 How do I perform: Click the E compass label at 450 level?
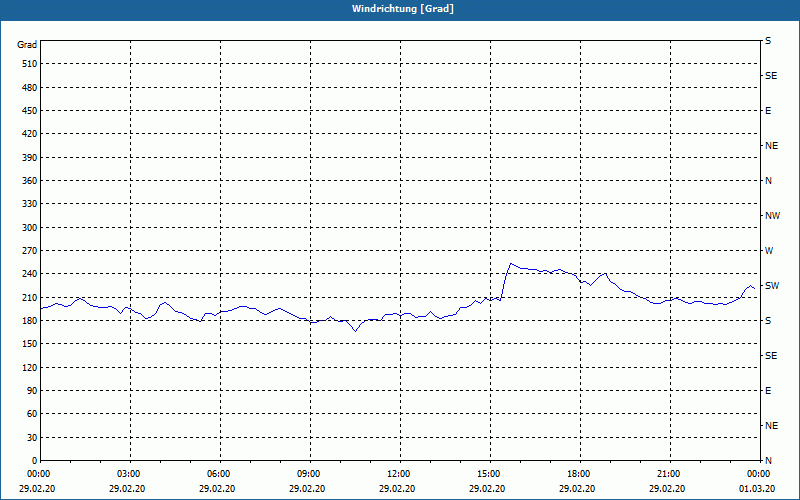pyautogui.click(x=768, y=111)
